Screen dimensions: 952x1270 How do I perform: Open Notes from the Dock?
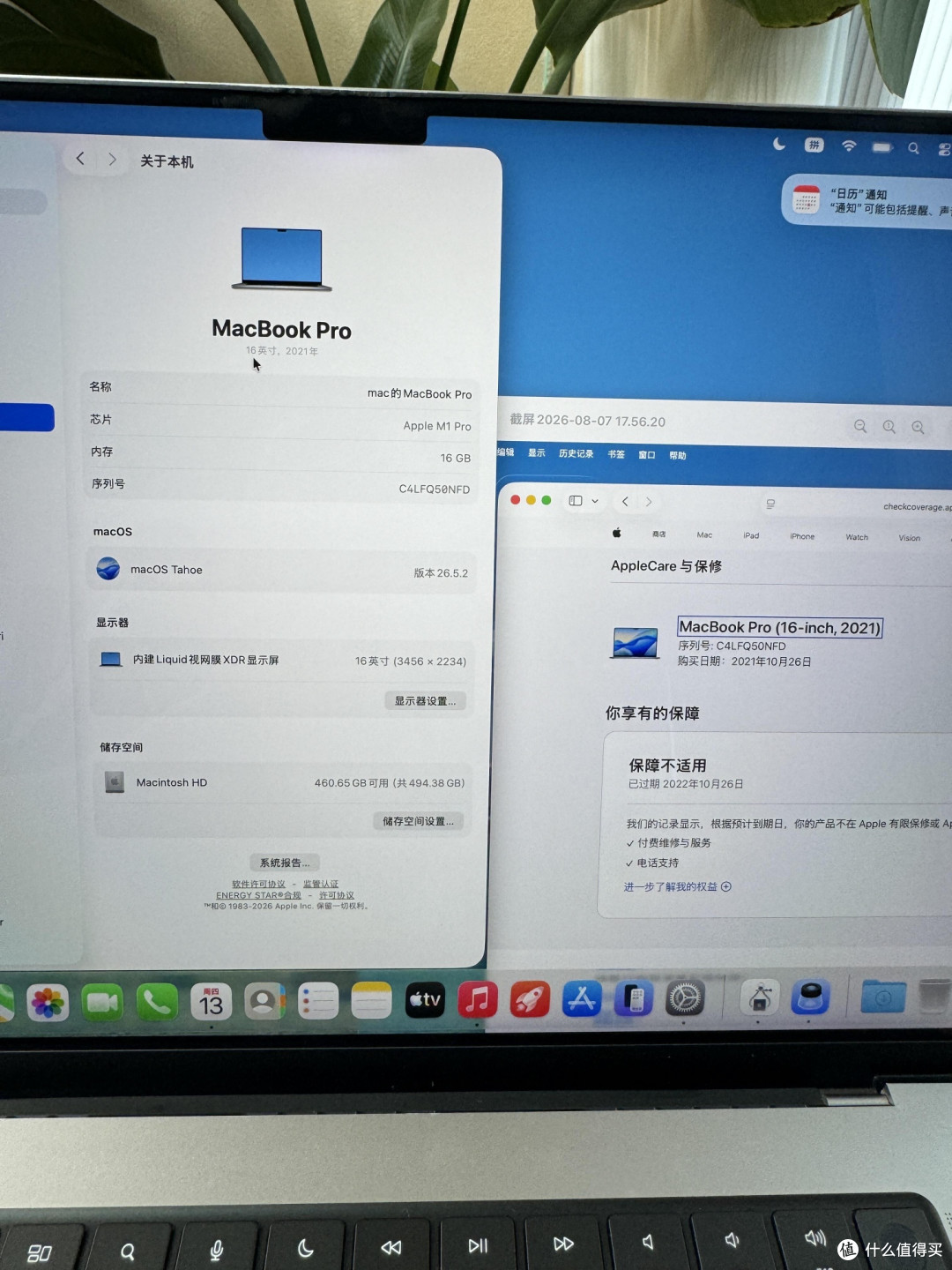[371, 1001]
